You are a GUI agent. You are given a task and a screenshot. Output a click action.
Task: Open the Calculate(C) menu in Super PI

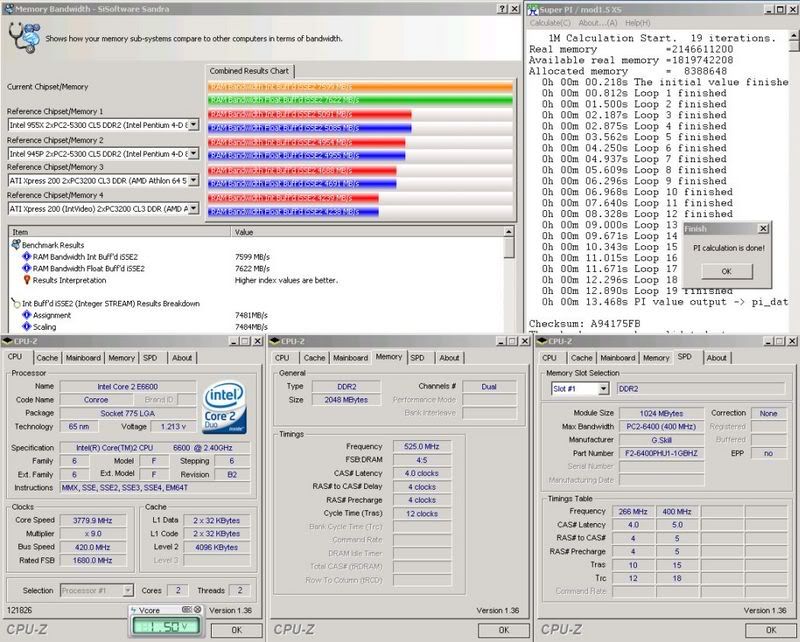coord(550,23)
